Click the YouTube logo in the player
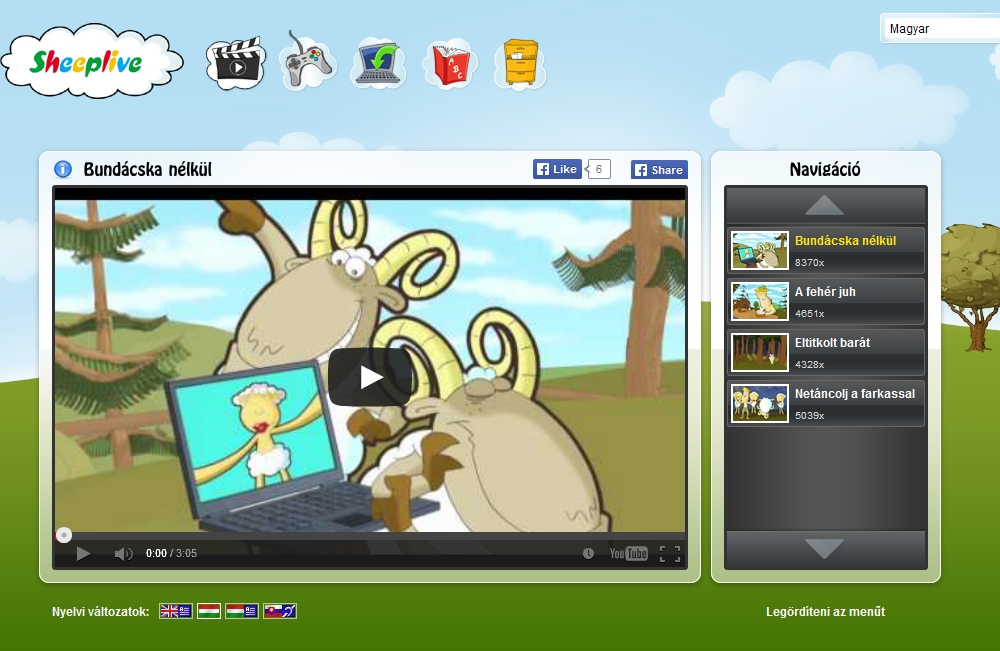The image size is (1000, 651). [628, 553]
